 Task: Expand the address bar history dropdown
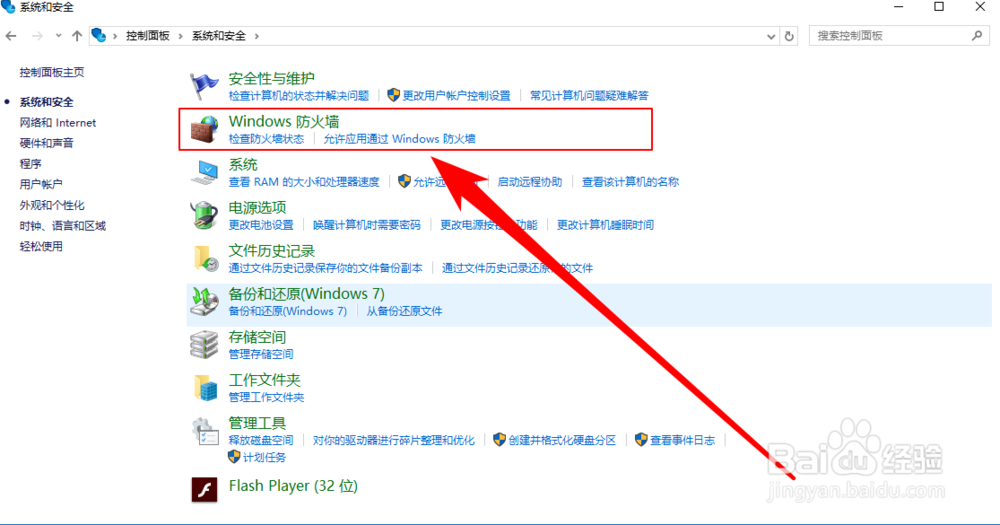(770, 36)
